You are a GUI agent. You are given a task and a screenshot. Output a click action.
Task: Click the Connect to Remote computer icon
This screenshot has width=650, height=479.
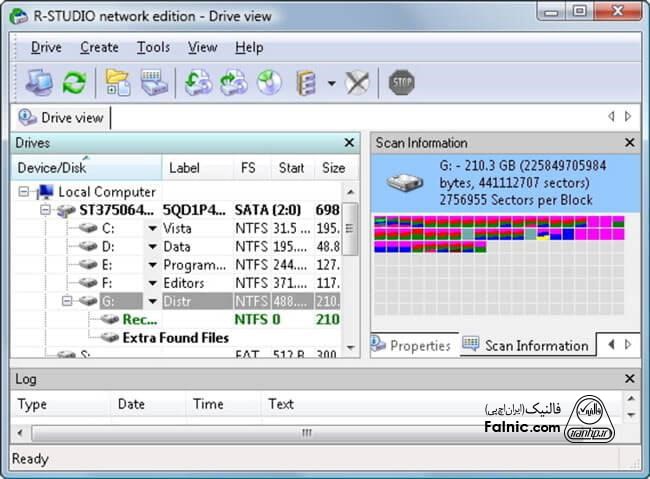coord(39,82)
